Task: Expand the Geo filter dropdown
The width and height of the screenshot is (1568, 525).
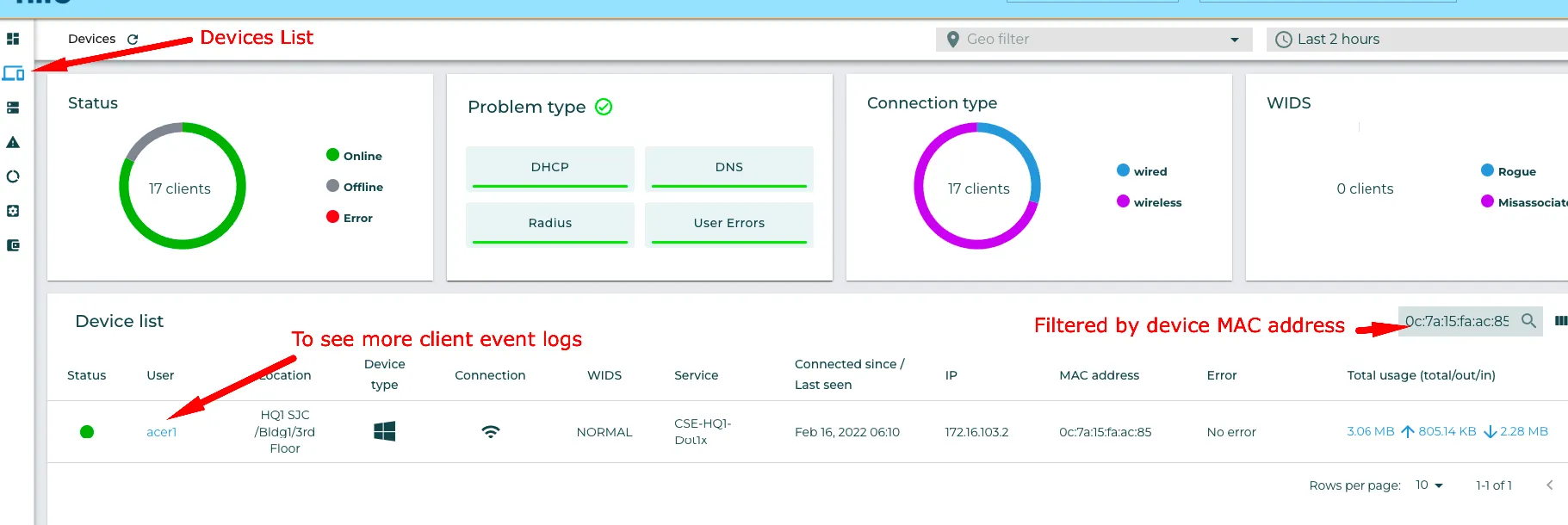Action: pos(1234,40)
